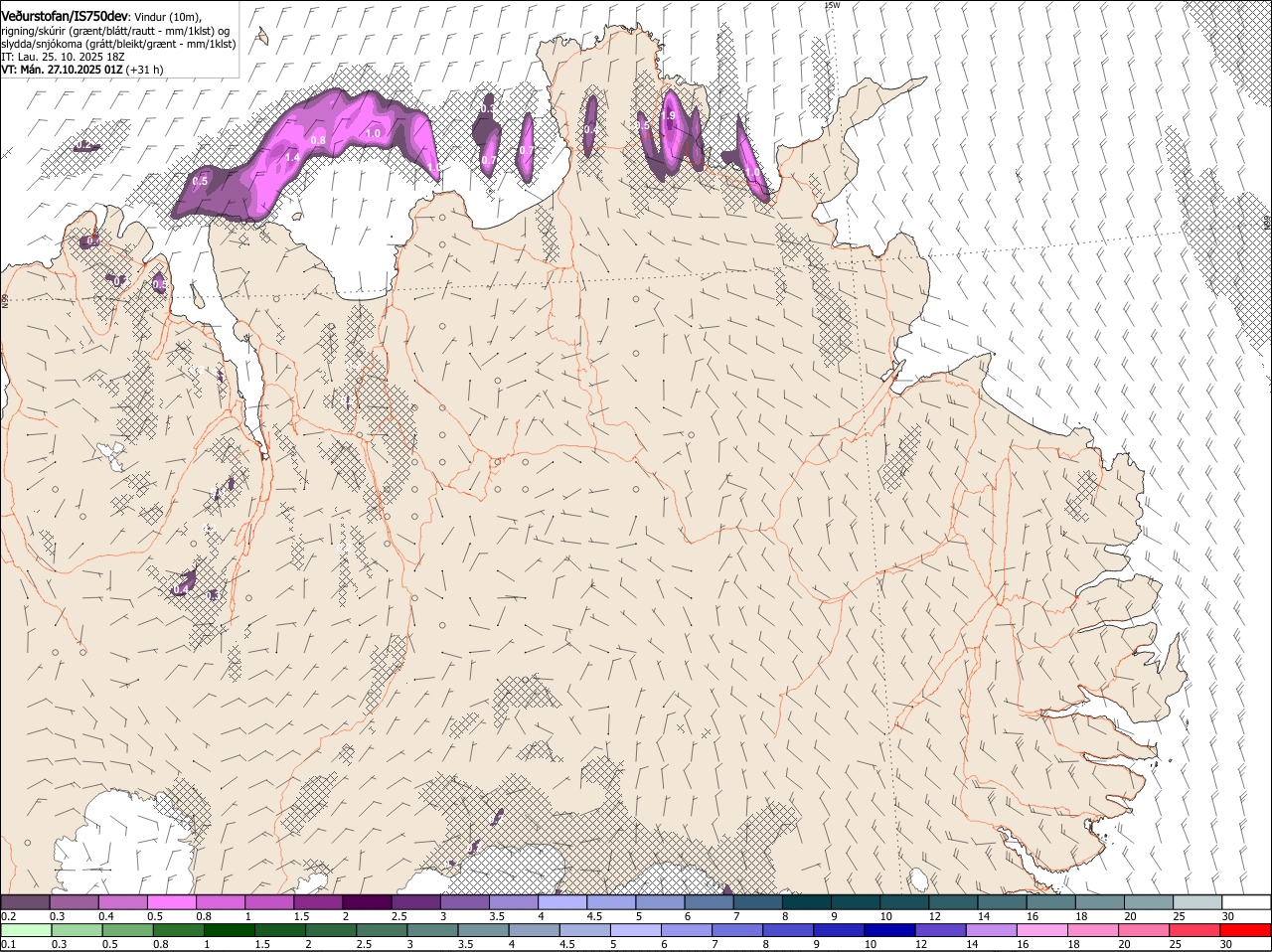
Task: Pick the 2.5–3 gray-green swatch, bottom legend row
Action: click(382, 930)
